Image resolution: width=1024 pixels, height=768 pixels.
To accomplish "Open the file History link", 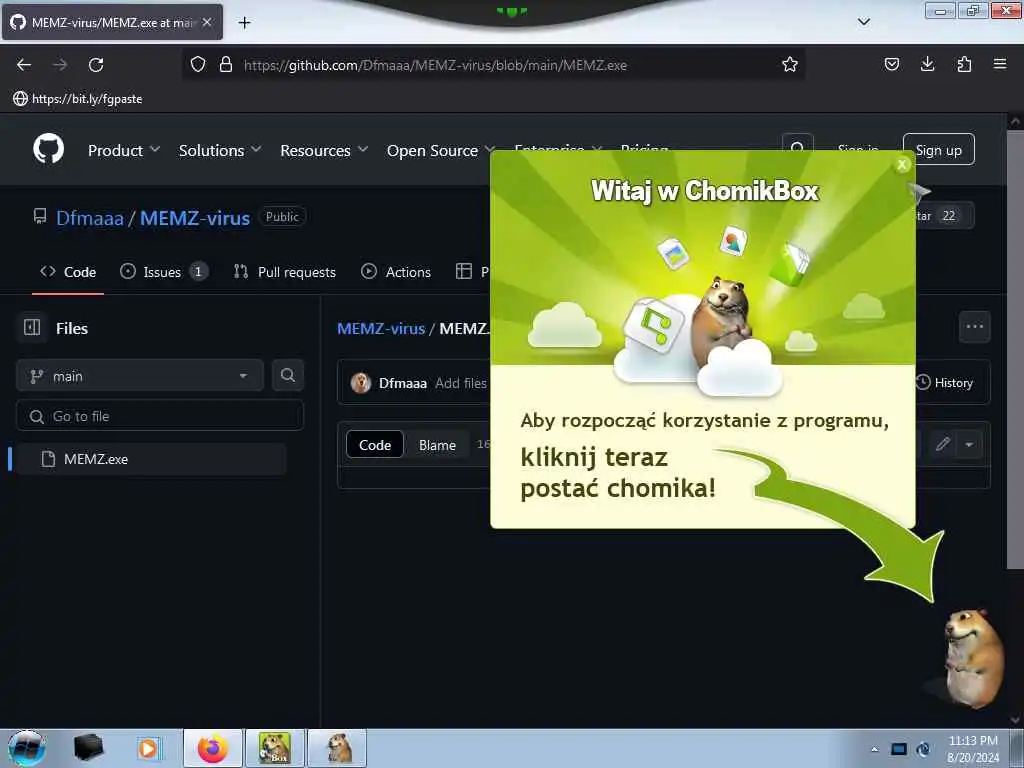I will point(944,382).
